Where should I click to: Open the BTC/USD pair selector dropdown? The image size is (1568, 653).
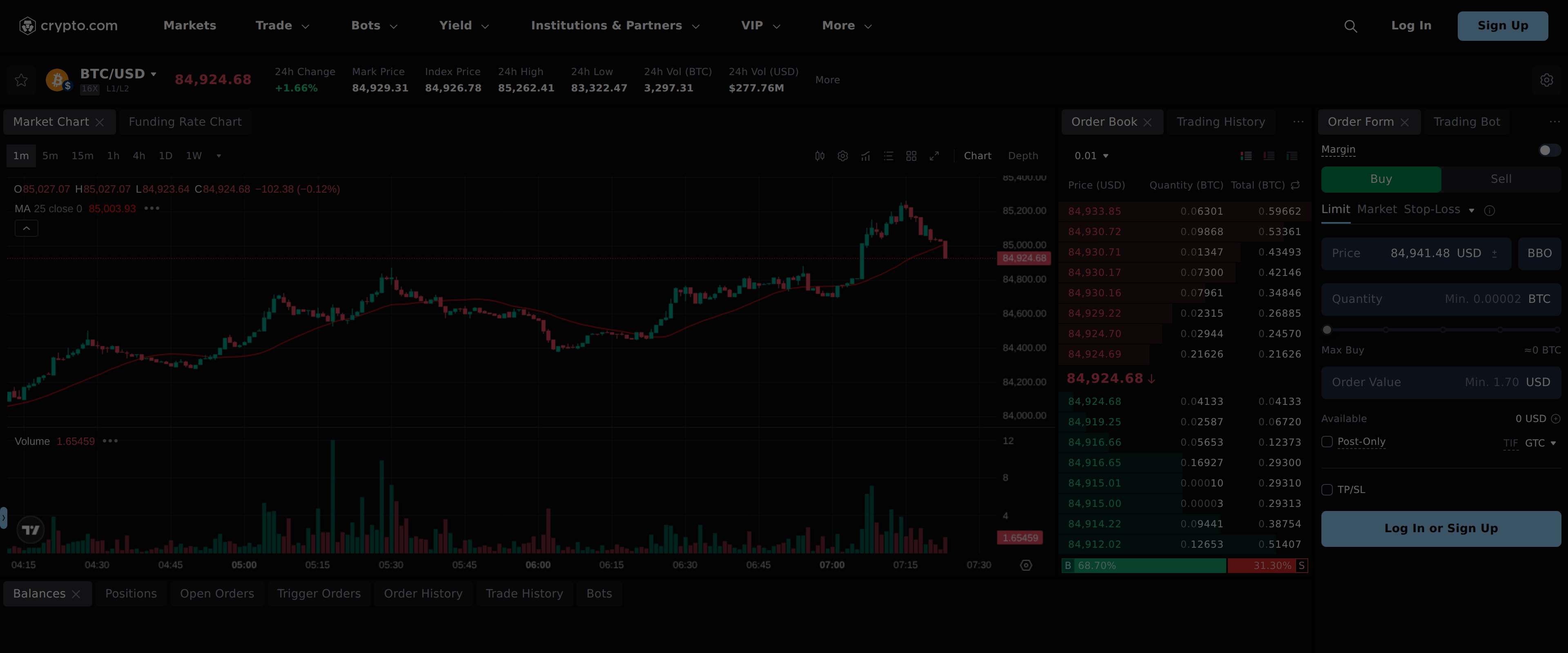(119, 73)
